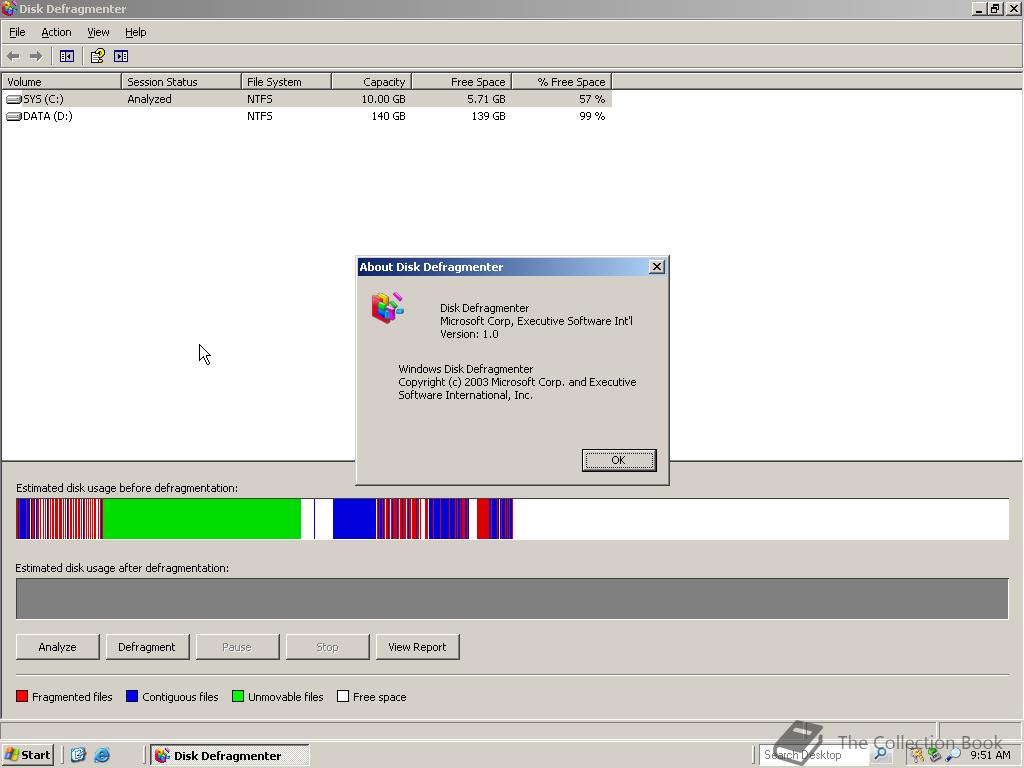Click the 140 GB capacity cell
This screenshot has width=1024, height=768.
[x=389, y=116]
